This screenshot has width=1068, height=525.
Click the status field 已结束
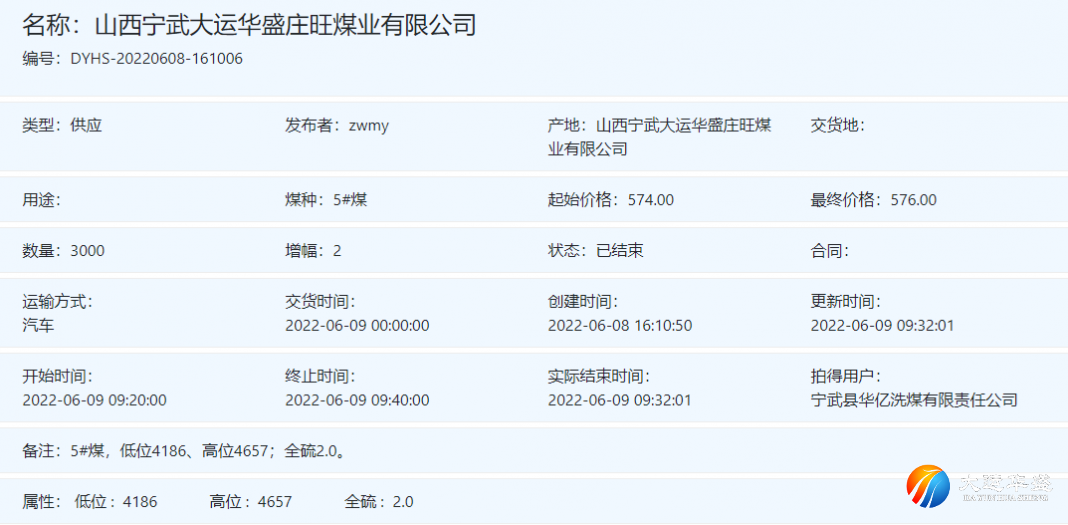tap(619, 251)
